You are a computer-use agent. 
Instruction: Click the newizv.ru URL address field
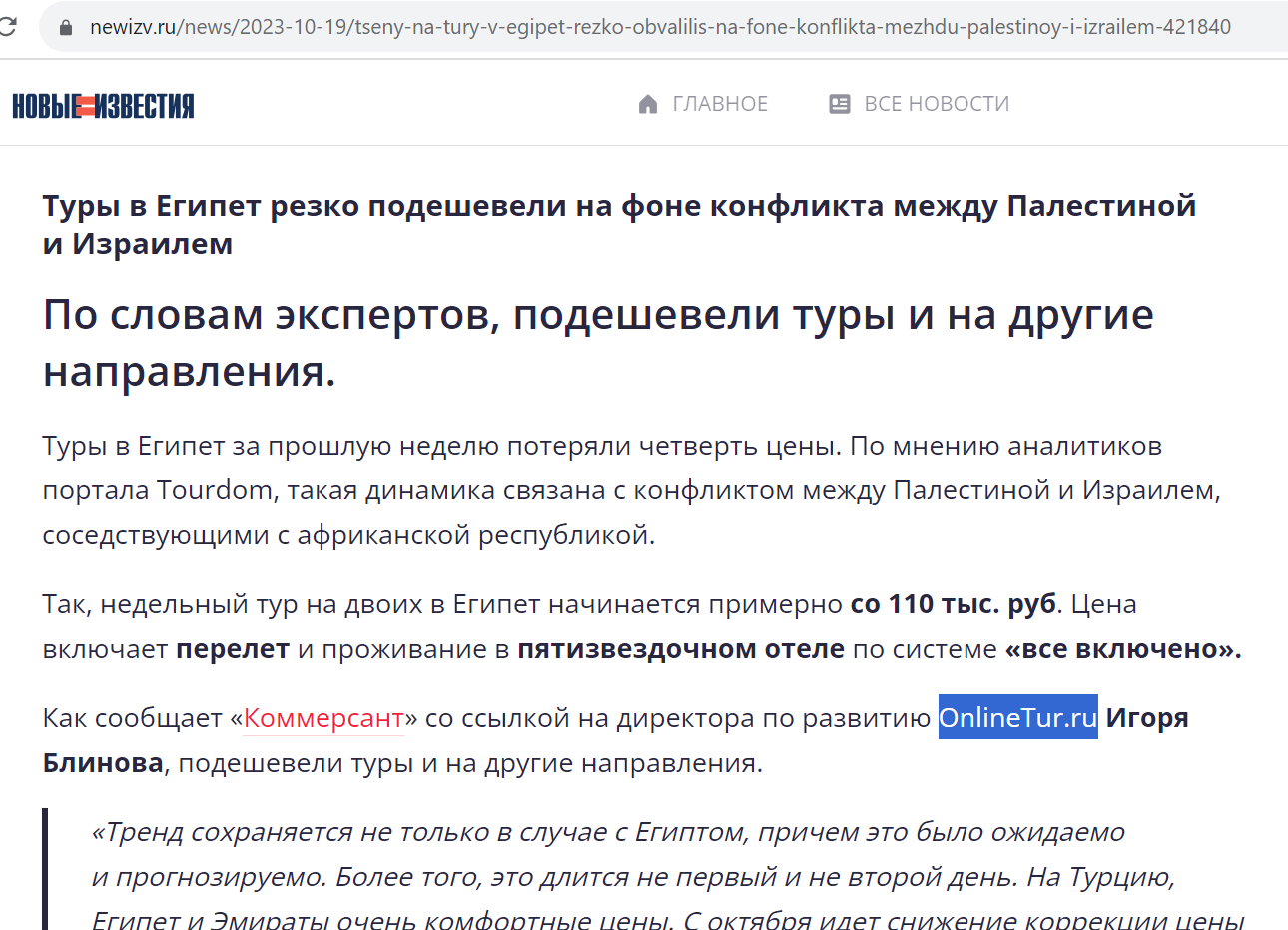pos(659,27)
